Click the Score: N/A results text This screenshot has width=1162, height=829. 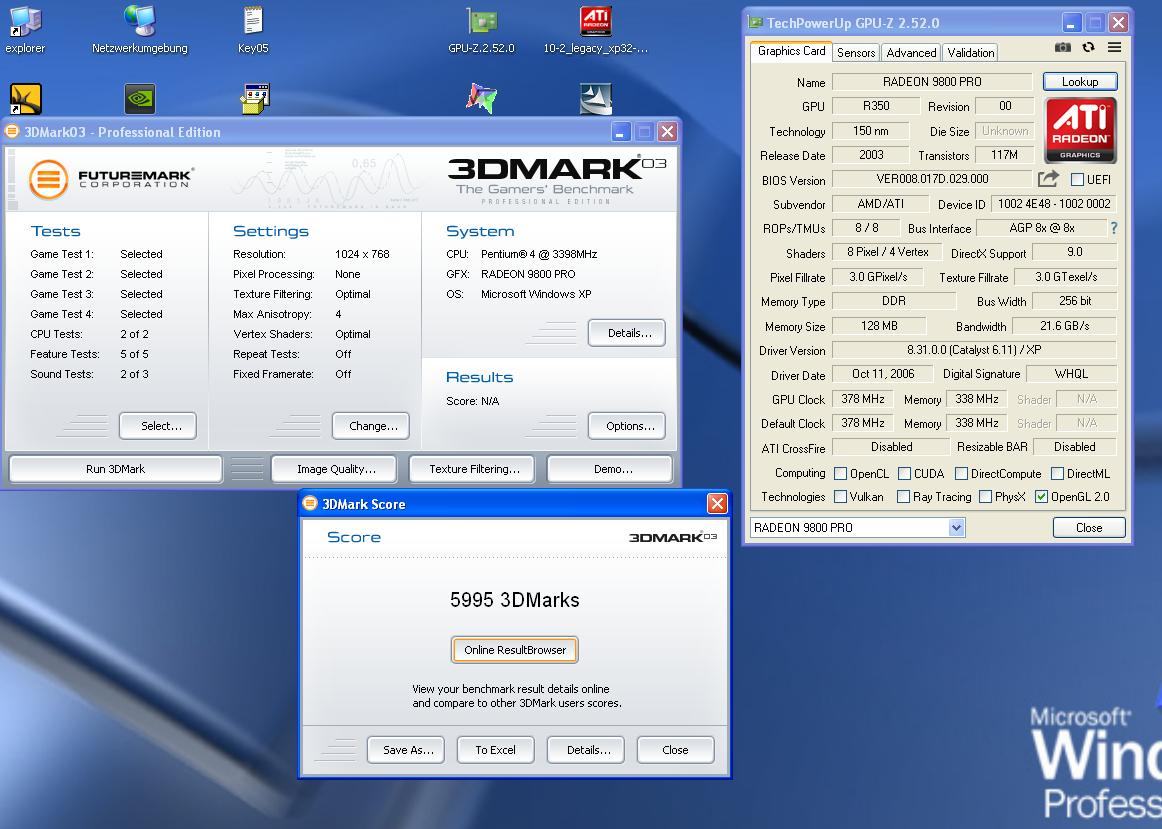[473, 401]
